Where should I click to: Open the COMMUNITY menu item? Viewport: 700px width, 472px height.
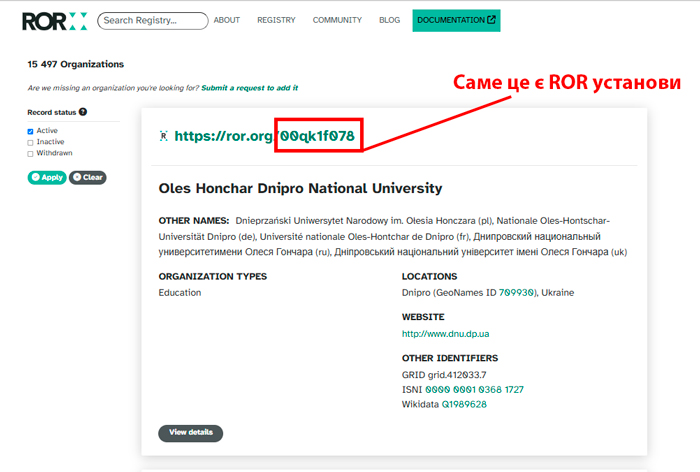(x=337, y=20)
